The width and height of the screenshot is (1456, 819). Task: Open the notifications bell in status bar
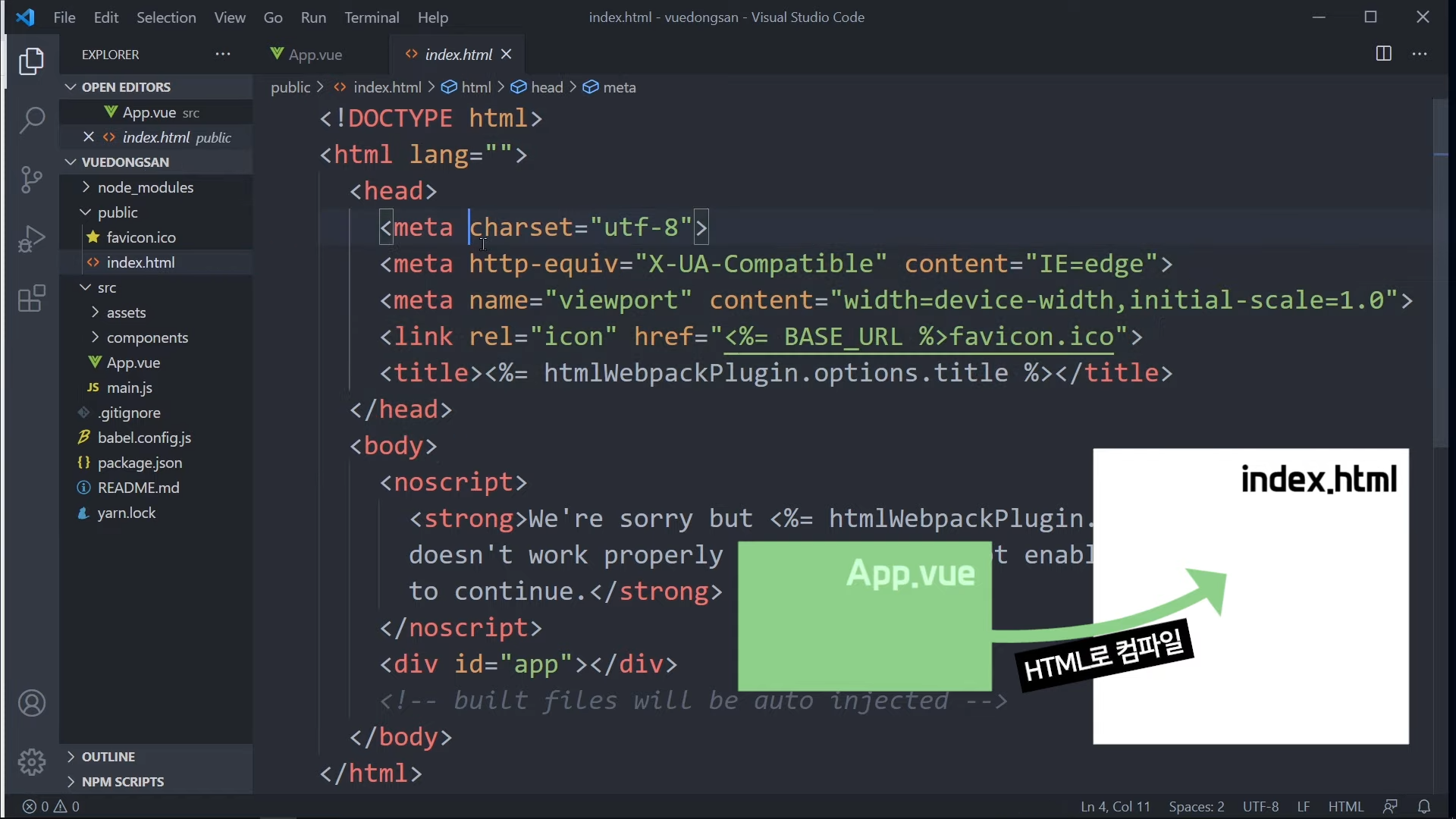tap(1424, 807)
